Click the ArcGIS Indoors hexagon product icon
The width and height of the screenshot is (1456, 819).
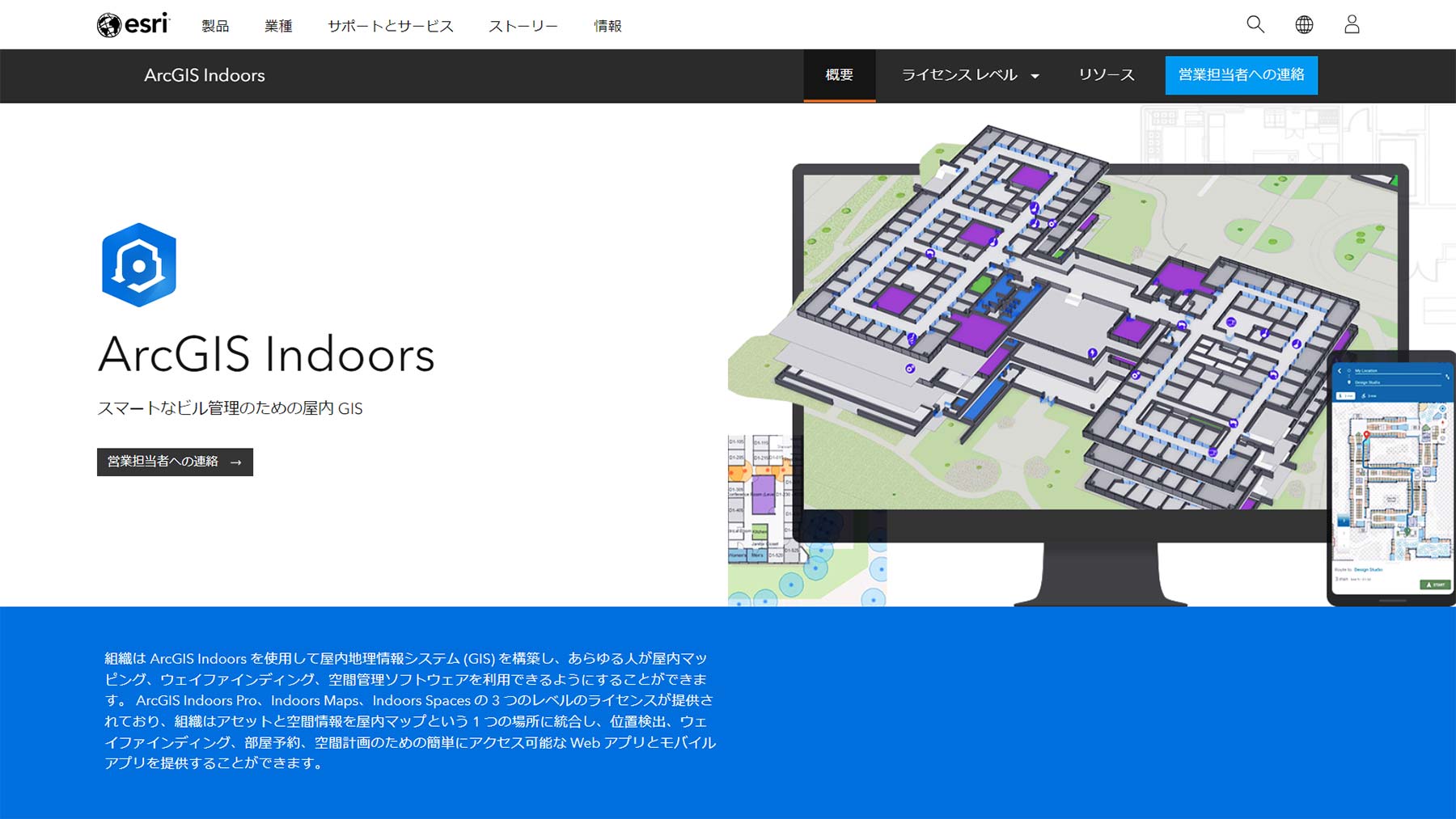point(139,264)
